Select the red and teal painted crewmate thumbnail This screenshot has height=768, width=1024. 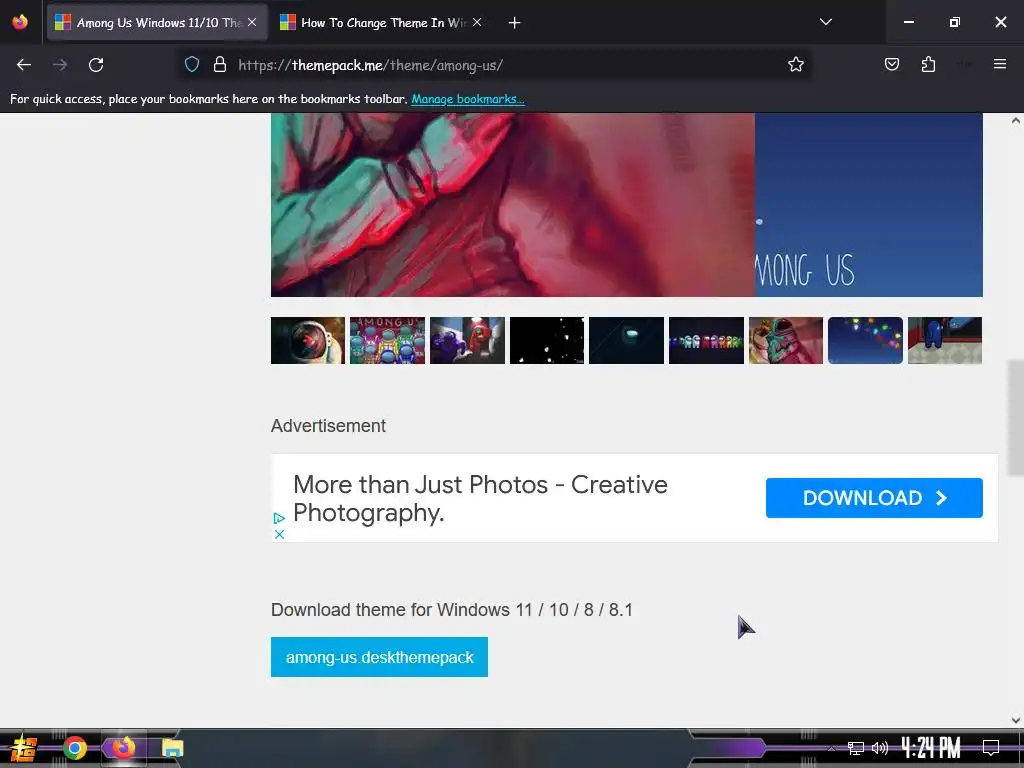point(786,340)
